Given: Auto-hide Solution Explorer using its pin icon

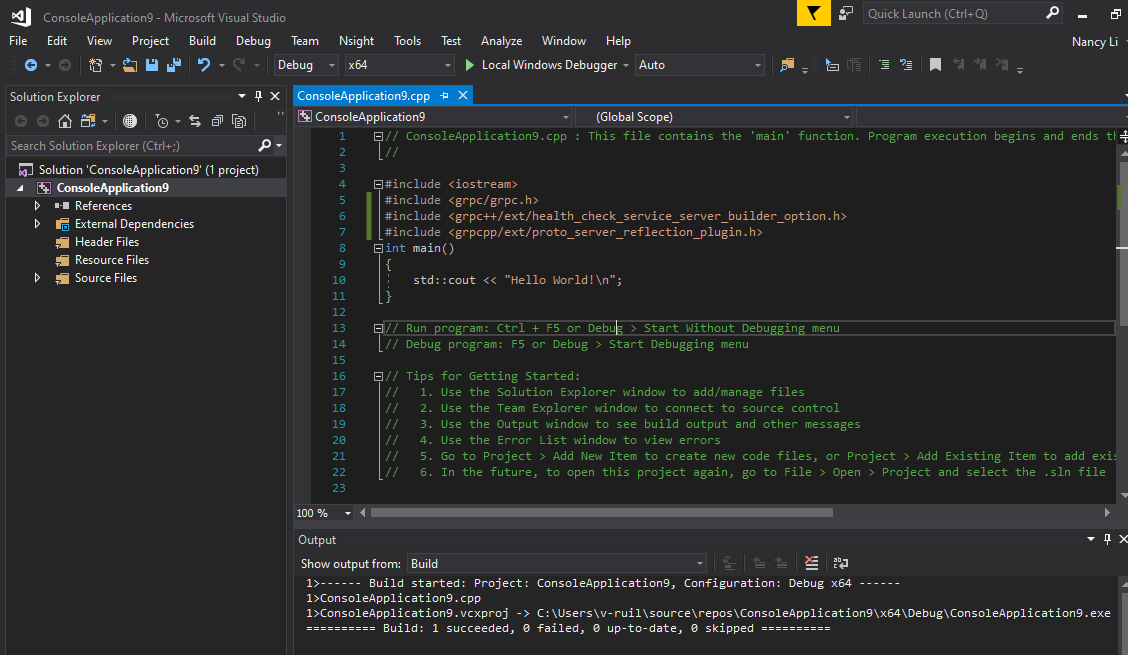Looking at the screenshot, I should click(x=257, y=96).
